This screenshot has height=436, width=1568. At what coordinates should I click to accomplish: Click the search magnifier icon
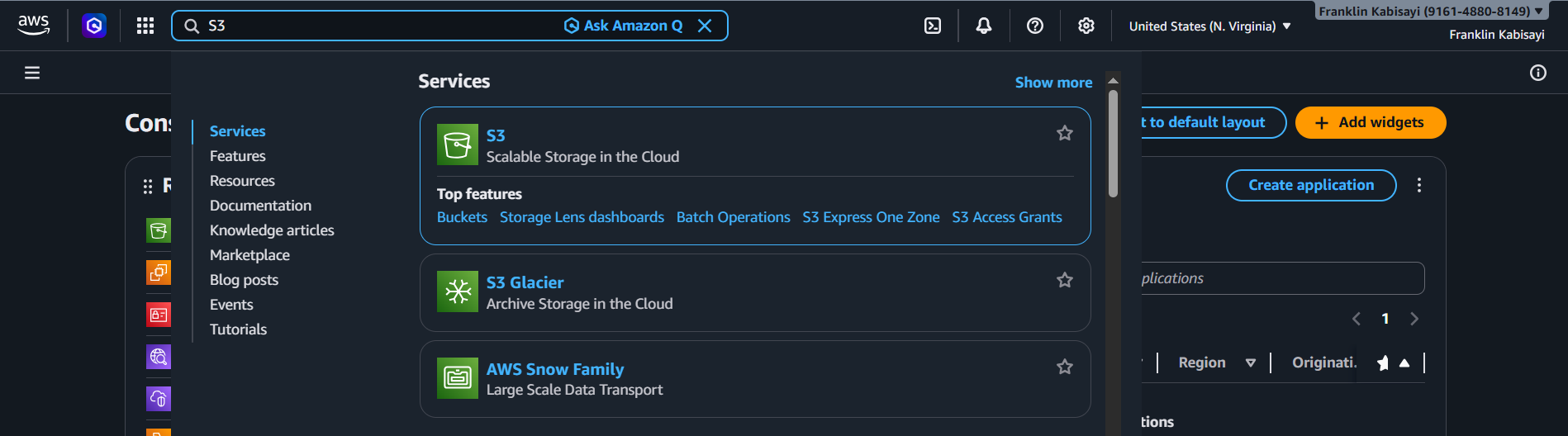(x=192, y=26)
